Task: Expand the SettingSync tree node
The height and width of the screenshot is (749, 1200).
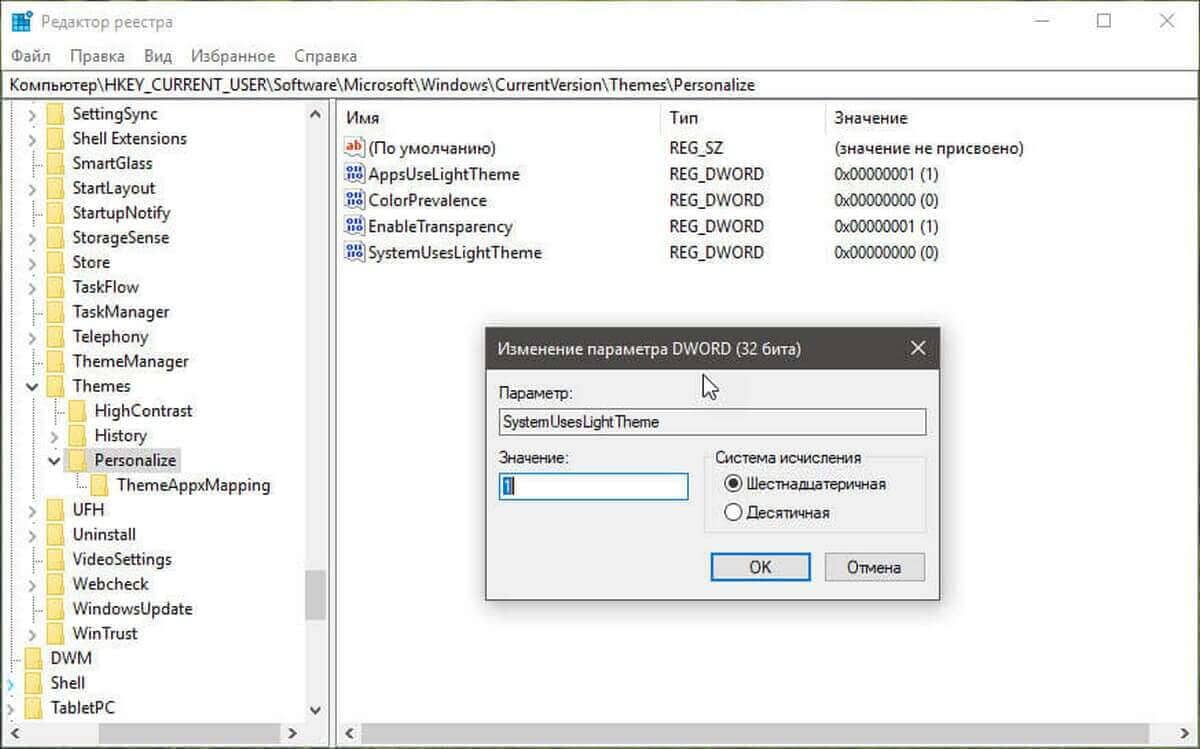Action: (x=32, y=114)
